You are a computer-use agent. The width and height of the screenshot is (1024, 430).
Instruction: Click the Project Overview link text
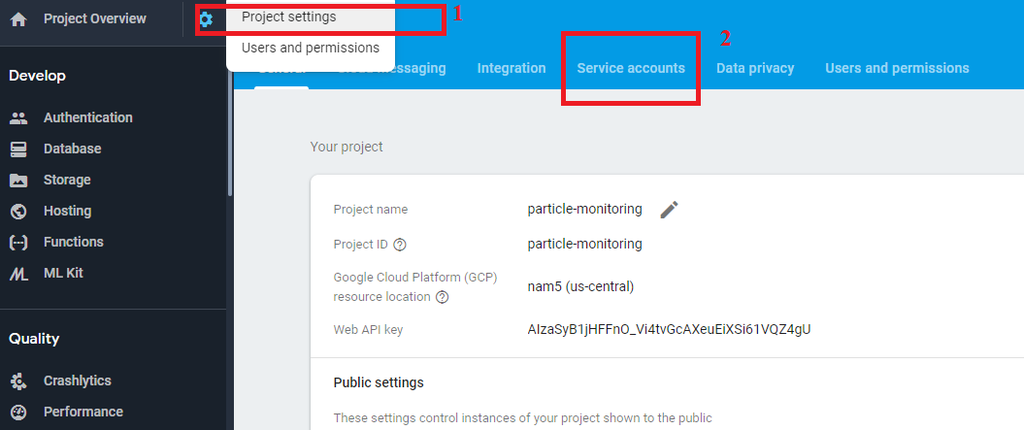point(94,19)
